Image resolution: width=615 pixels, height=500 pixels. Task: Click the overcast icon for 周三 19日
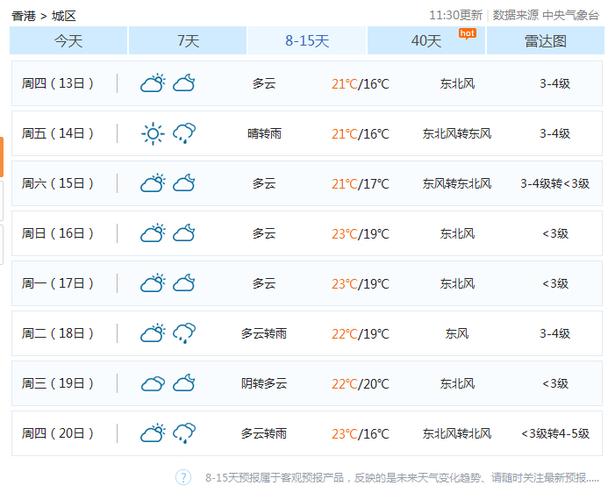tap(153, 384)
